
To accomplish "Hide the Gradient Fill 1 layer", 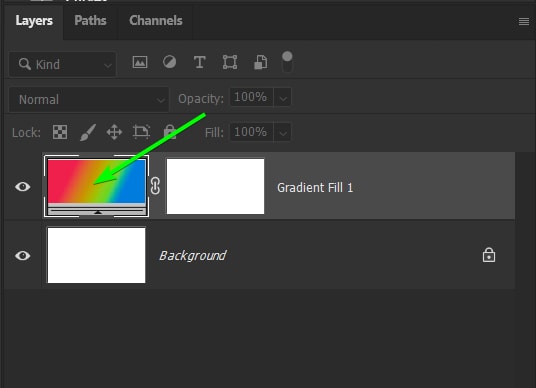I will click(x=23, y=187).
